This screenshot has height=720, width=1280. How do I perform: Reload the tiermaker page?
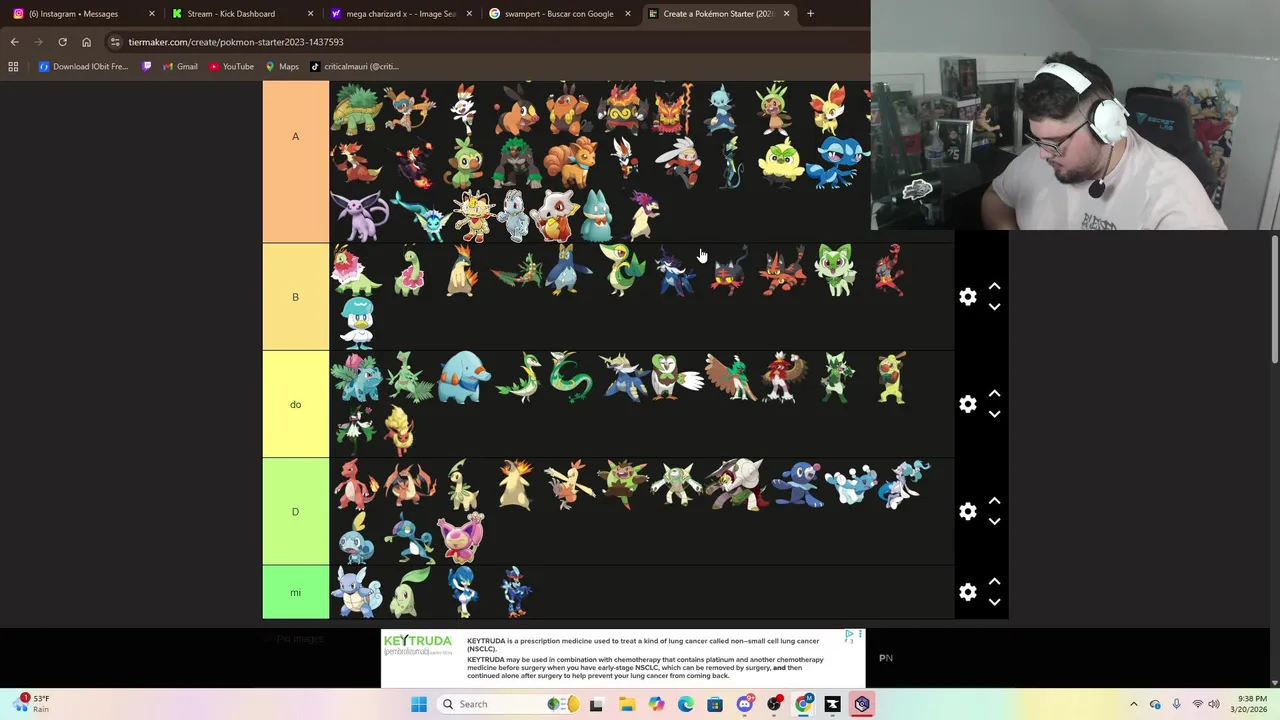tap(62, 42)
